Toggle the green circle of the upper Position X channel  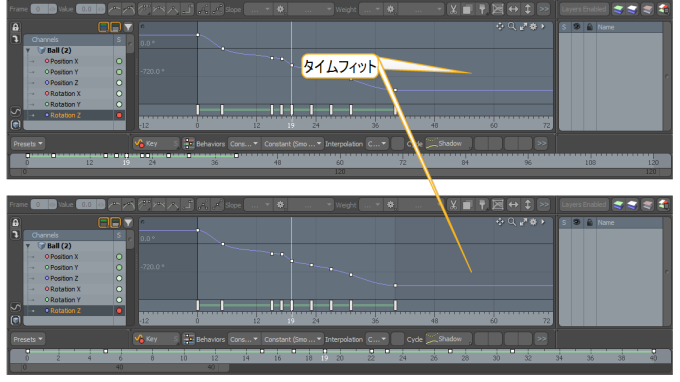tap(119, 61)
